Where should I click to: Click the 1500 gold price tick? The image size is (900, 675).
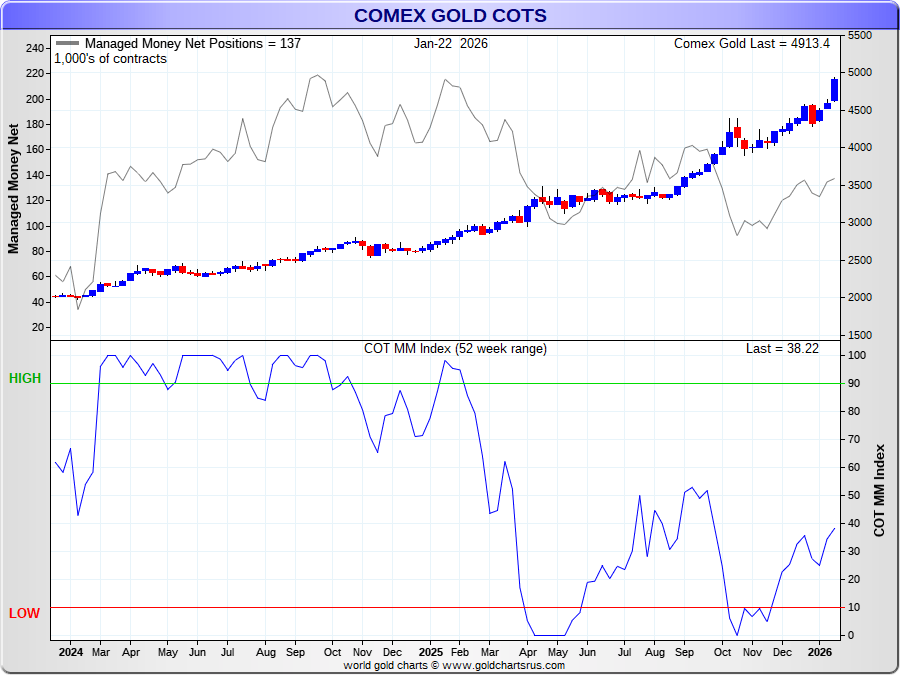click(860, 335)
